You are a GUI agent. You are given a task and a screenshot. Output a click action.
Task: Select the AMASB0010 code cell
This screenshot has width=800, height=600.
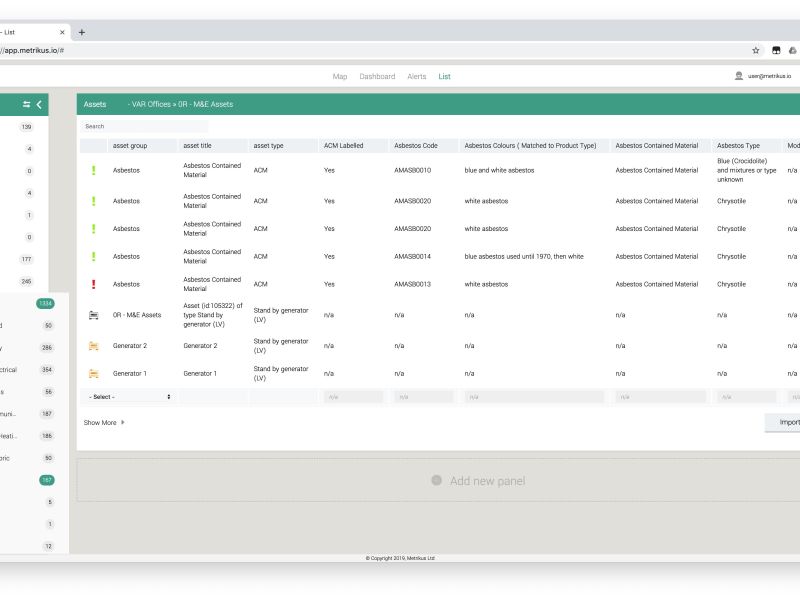(x=412, y=170)
